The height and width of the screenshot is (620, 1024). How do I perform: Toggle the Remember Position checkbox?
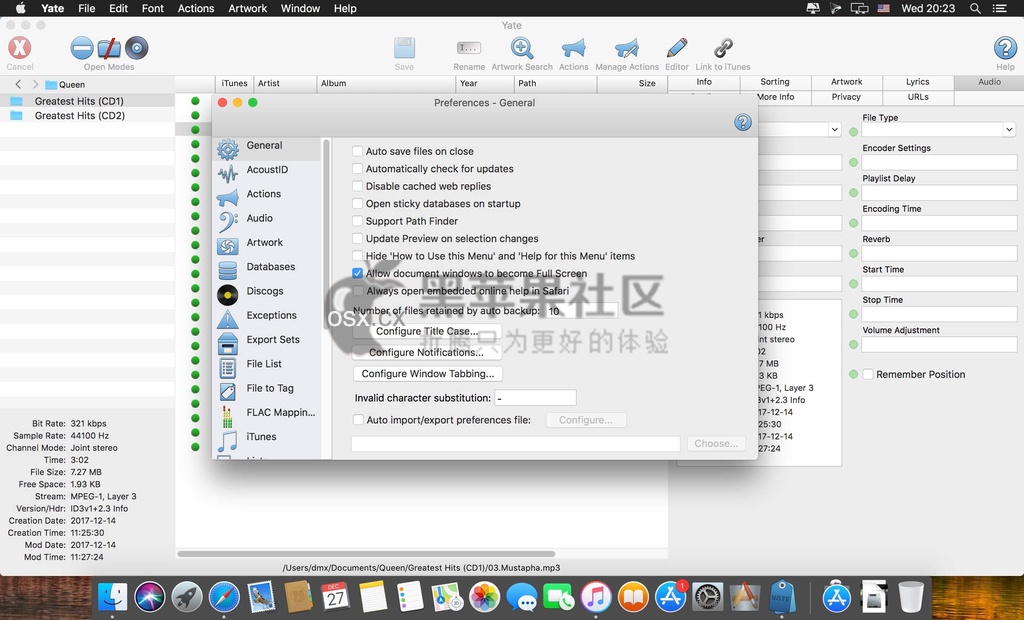[x=868, y=374]
